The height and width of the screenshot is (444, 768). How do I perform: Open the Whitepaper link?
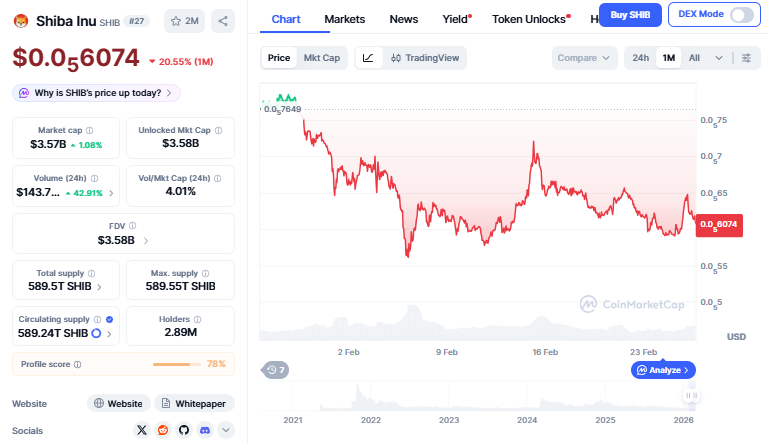tap(195, 403)
